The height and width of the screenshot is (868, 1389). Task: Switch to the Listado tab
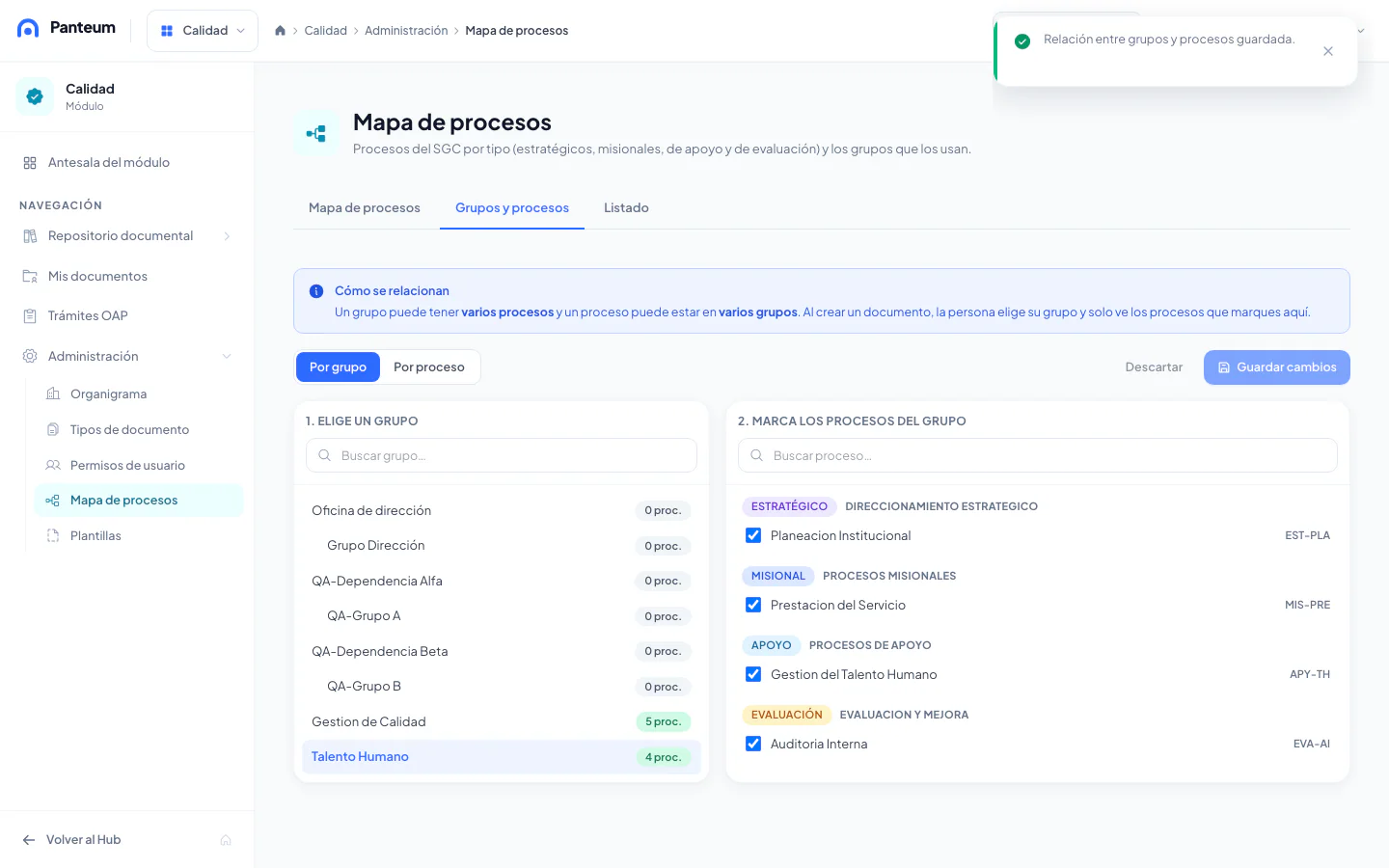[x=626, y=208]
